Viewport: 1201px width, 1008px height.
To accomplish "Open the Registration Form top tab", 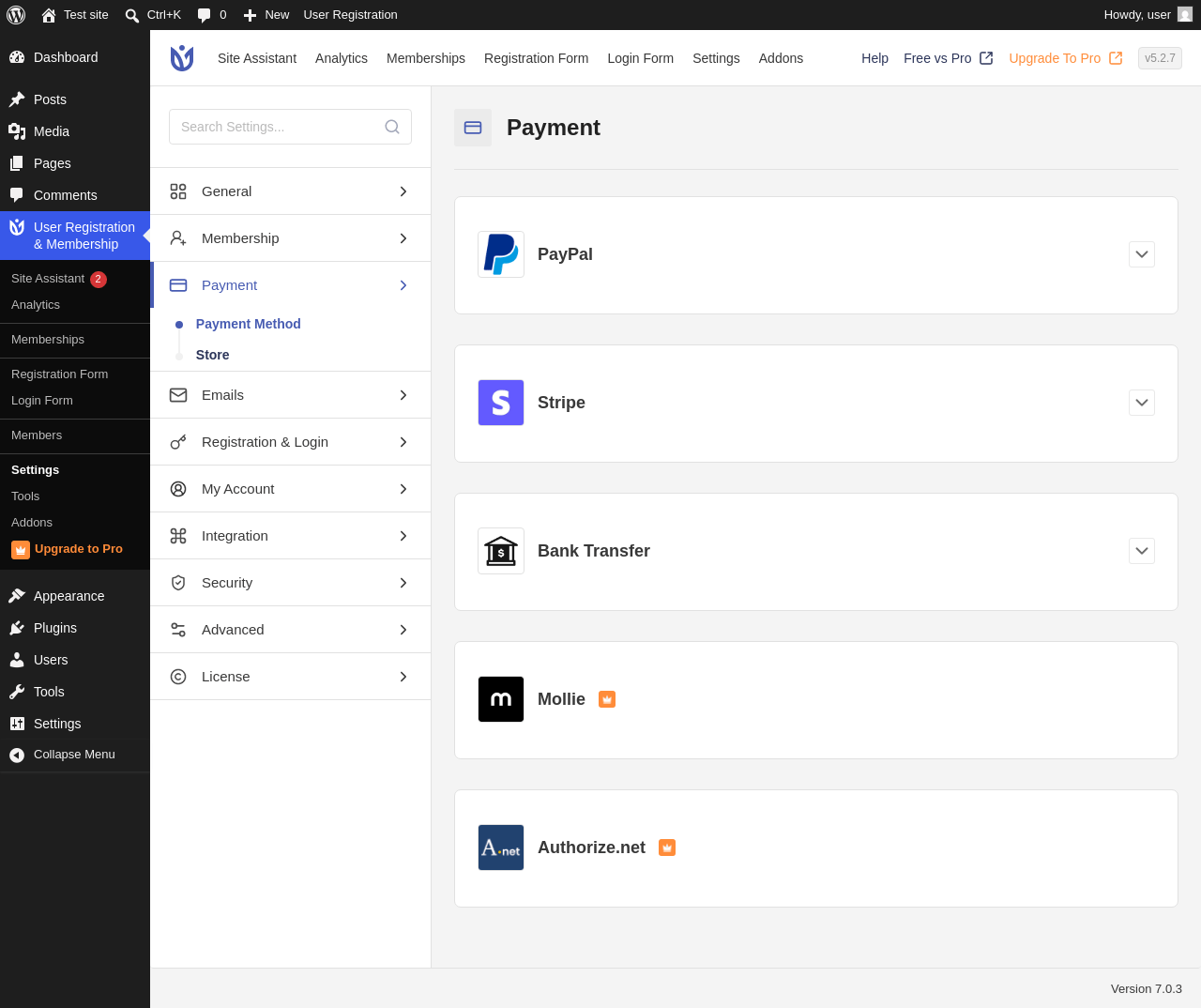I will (x=537, y=58).
